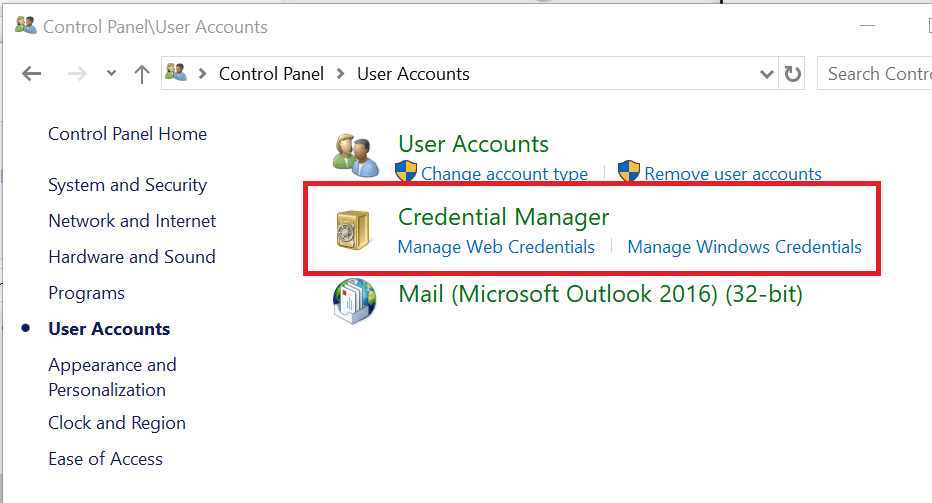Expand the recent locations dropdown arrow
932x503 pixels.
click(x=111, y=74)
